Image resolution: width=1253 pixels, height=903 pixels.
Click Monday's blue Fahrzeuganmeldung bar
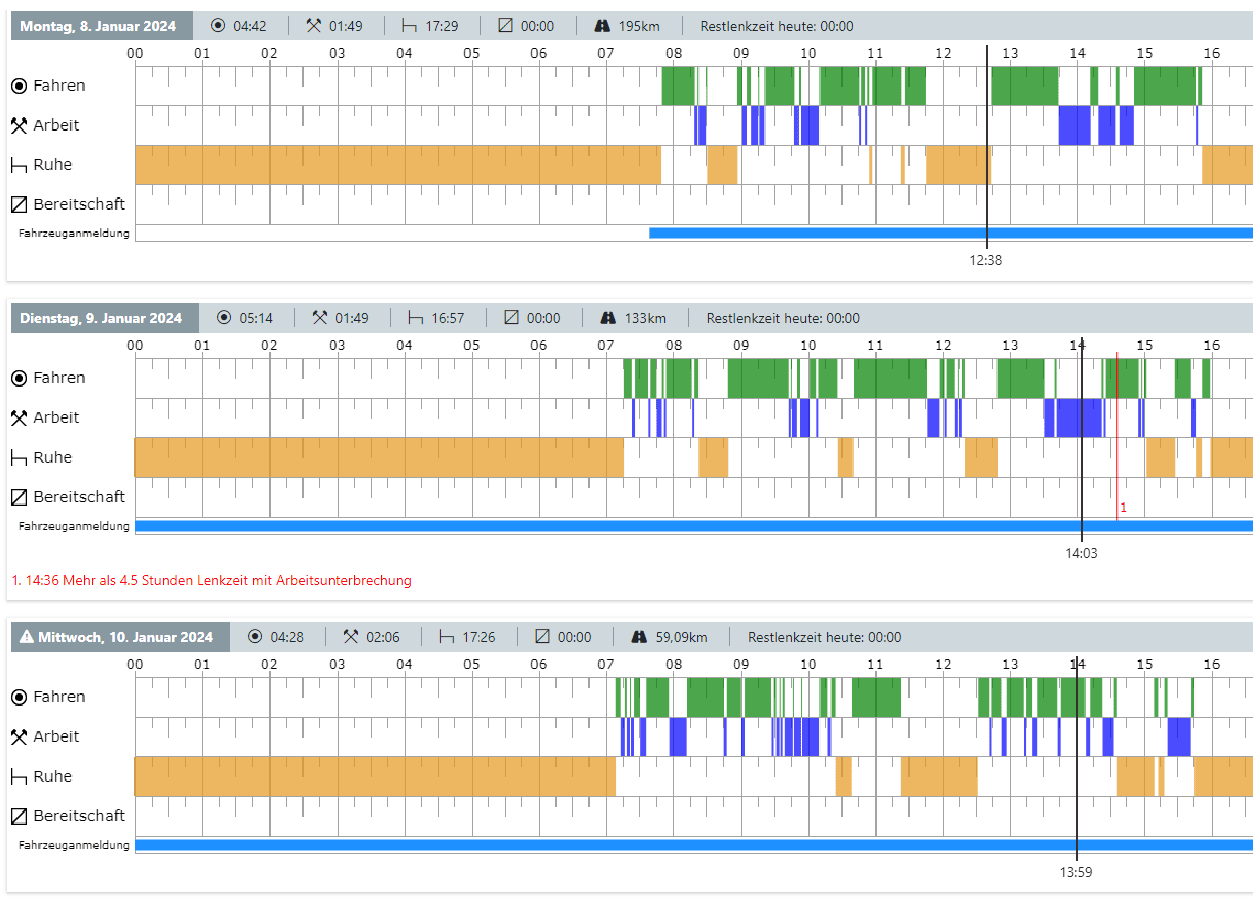click(x=950, y=233)
